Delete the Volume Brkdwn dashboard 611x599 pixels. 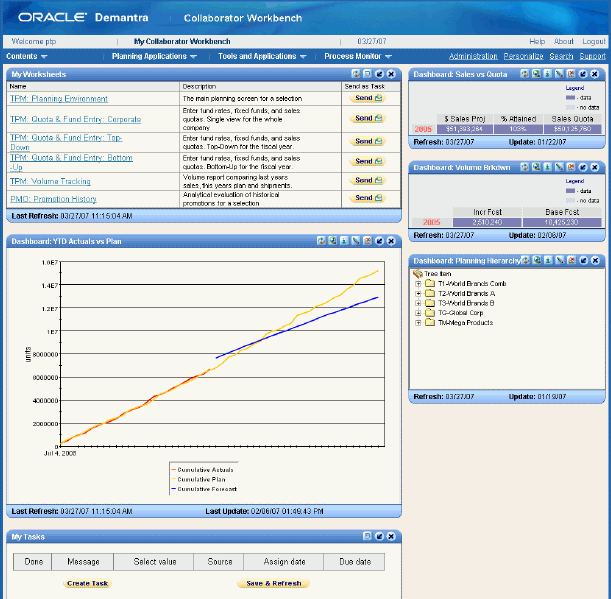pyautogui.click(x=571, y=167)
